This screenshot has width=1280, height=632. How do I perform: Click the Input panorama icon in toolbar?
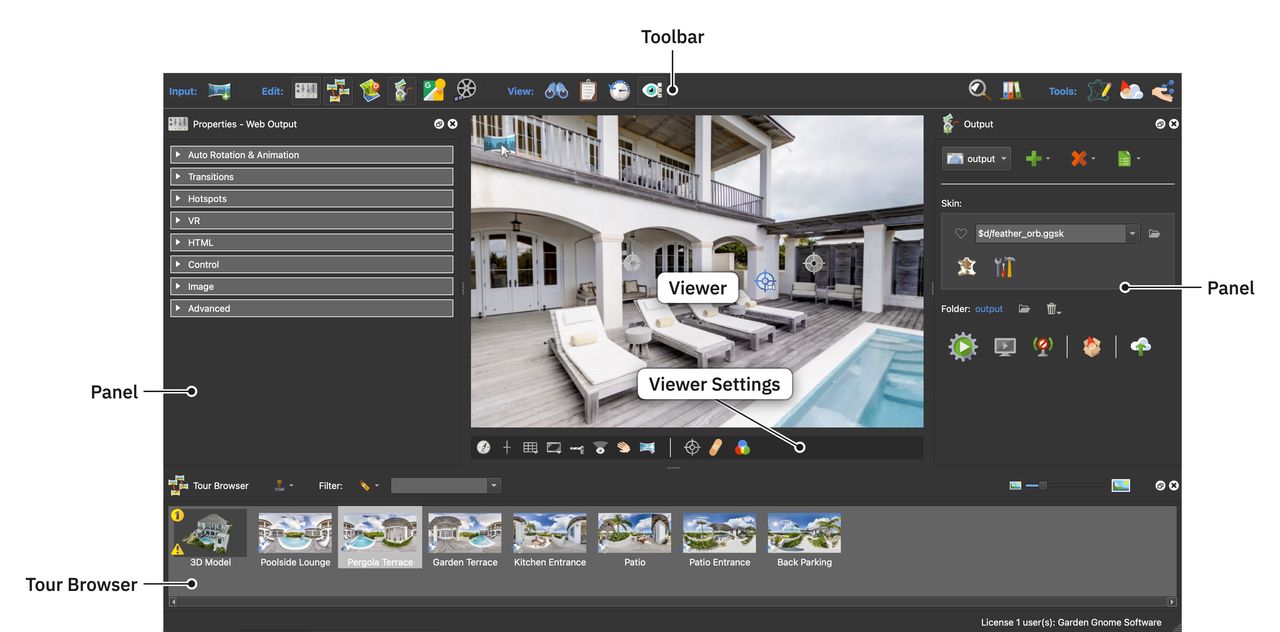tap(219, 91)
